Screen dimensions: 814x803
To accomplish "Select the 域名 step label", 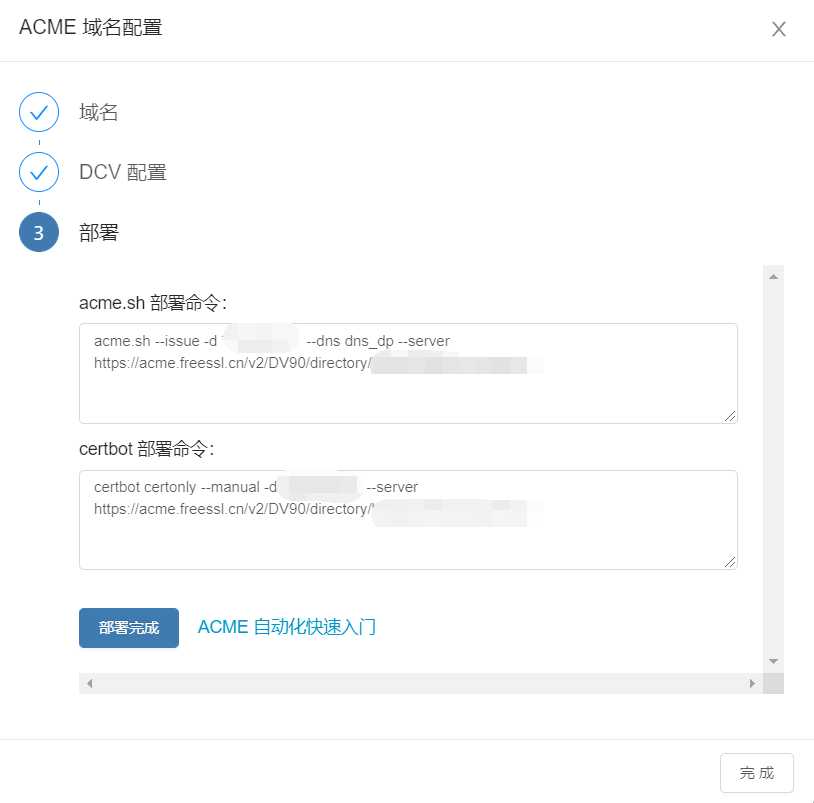I will point(99,112).
